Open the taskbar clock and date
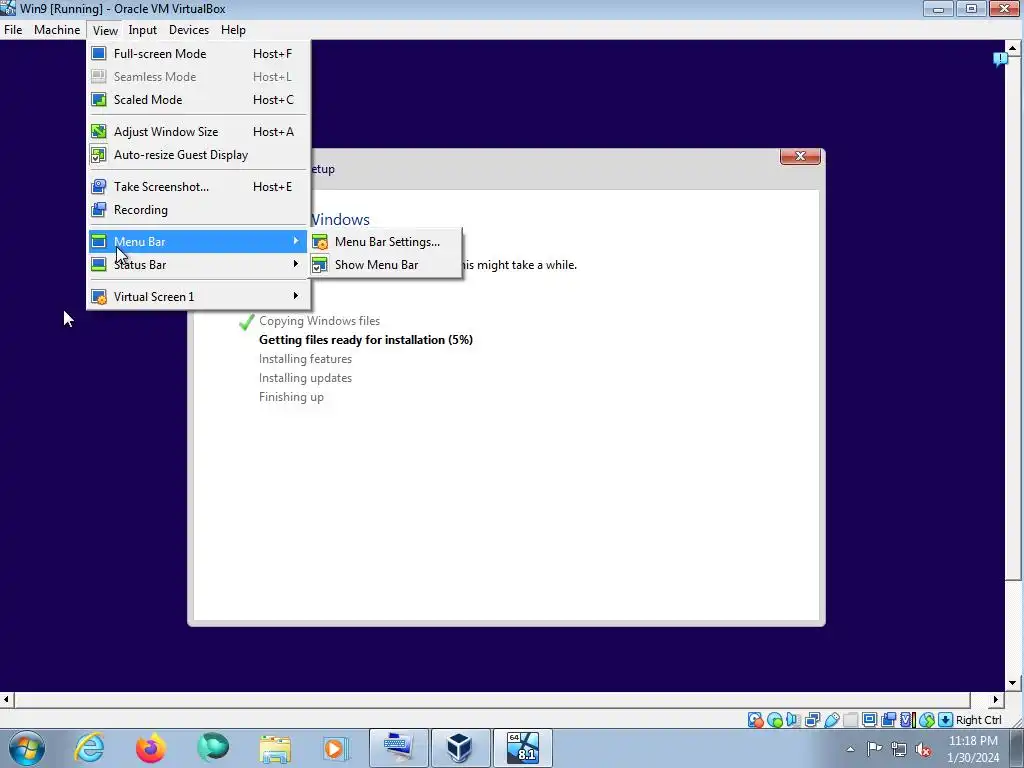 (973, 749)
